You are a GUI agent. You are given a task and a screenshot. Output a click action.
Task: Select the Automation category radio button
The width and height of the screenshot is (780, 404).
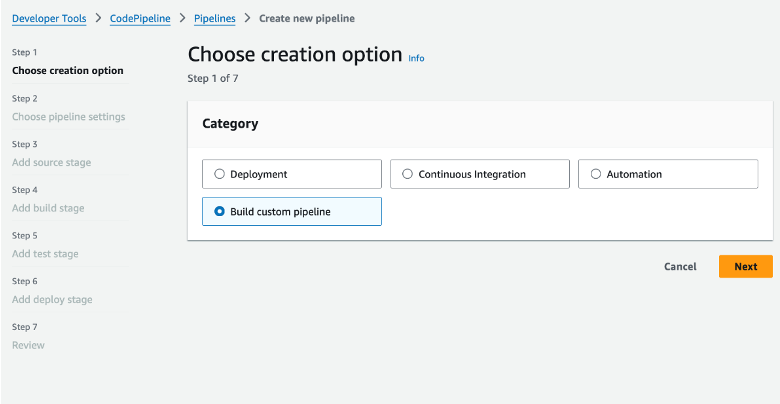point(596,174)
